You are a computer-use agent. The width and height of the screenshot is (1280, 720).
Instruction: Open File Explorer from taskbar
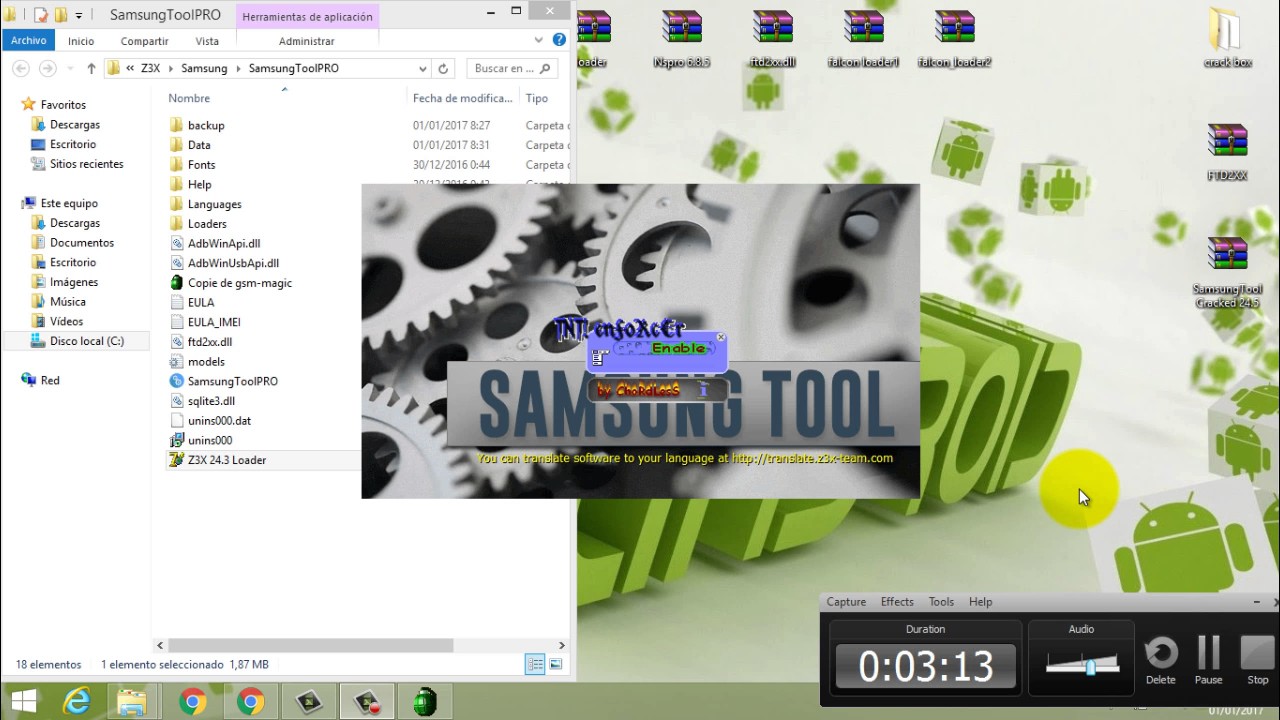tap(132, 702)
